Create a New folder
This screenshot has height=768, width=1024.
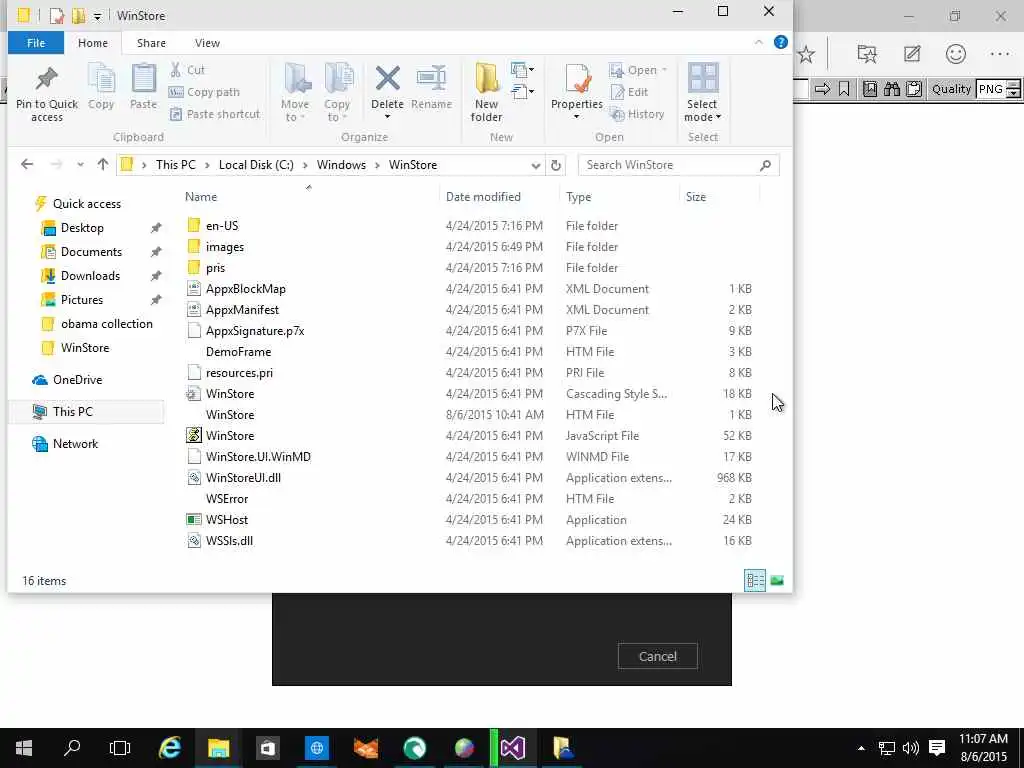point(487,92)
